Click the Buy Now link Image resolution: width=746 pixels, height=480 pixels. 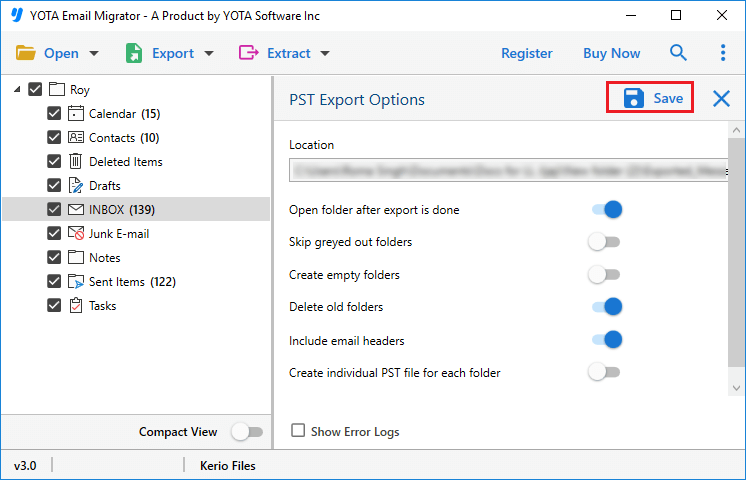point(612,53)
